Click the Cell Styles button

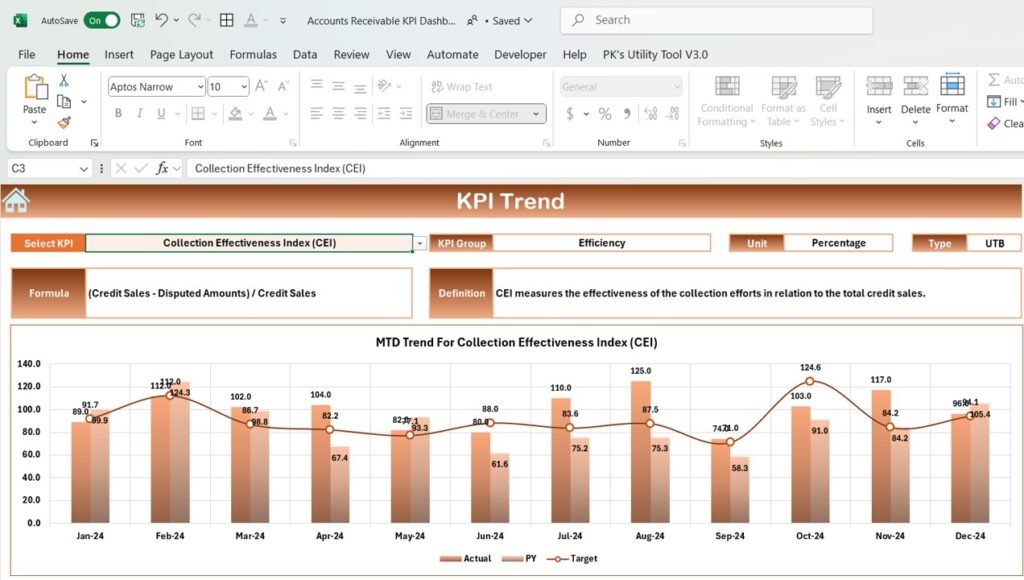coord(829,104)
